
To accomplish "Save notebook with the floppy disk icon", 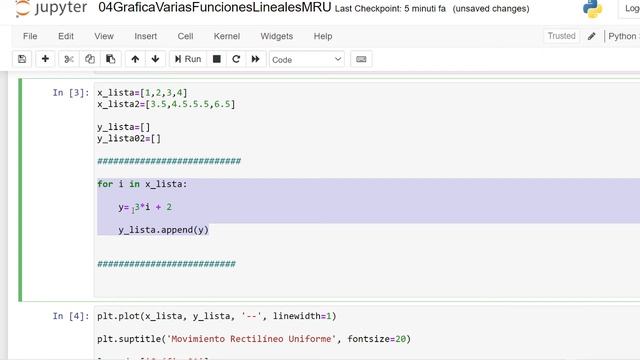I will click(22, 59).
